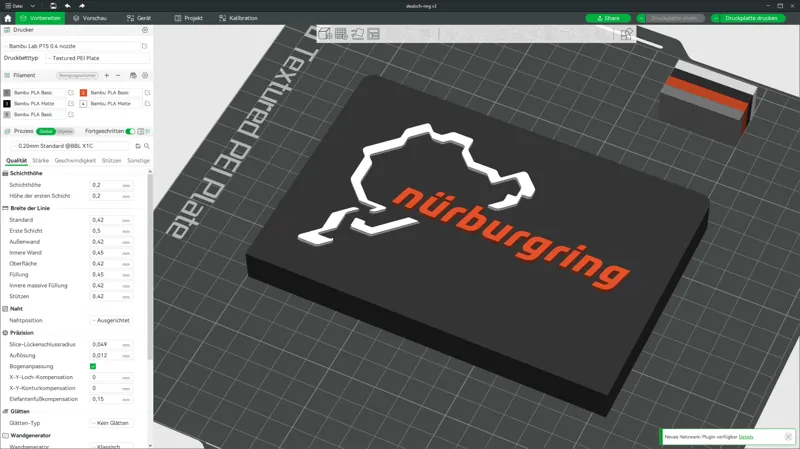Image resolution: width=800 pixels, height=449 pixels.
Task: Open the Glätten-Typ Kein Glätten dropdown
Action: pos(111,423)
